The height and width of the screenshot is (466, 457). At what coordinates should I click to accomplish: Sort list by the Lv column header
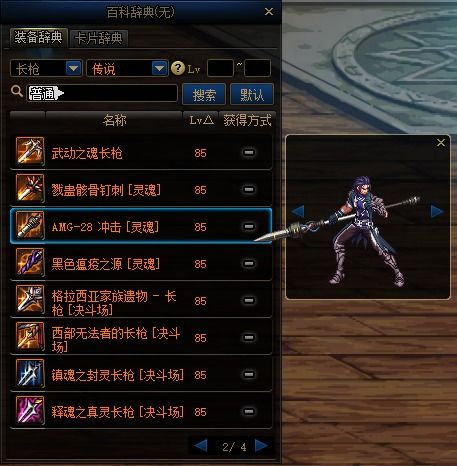pos(201,120)
